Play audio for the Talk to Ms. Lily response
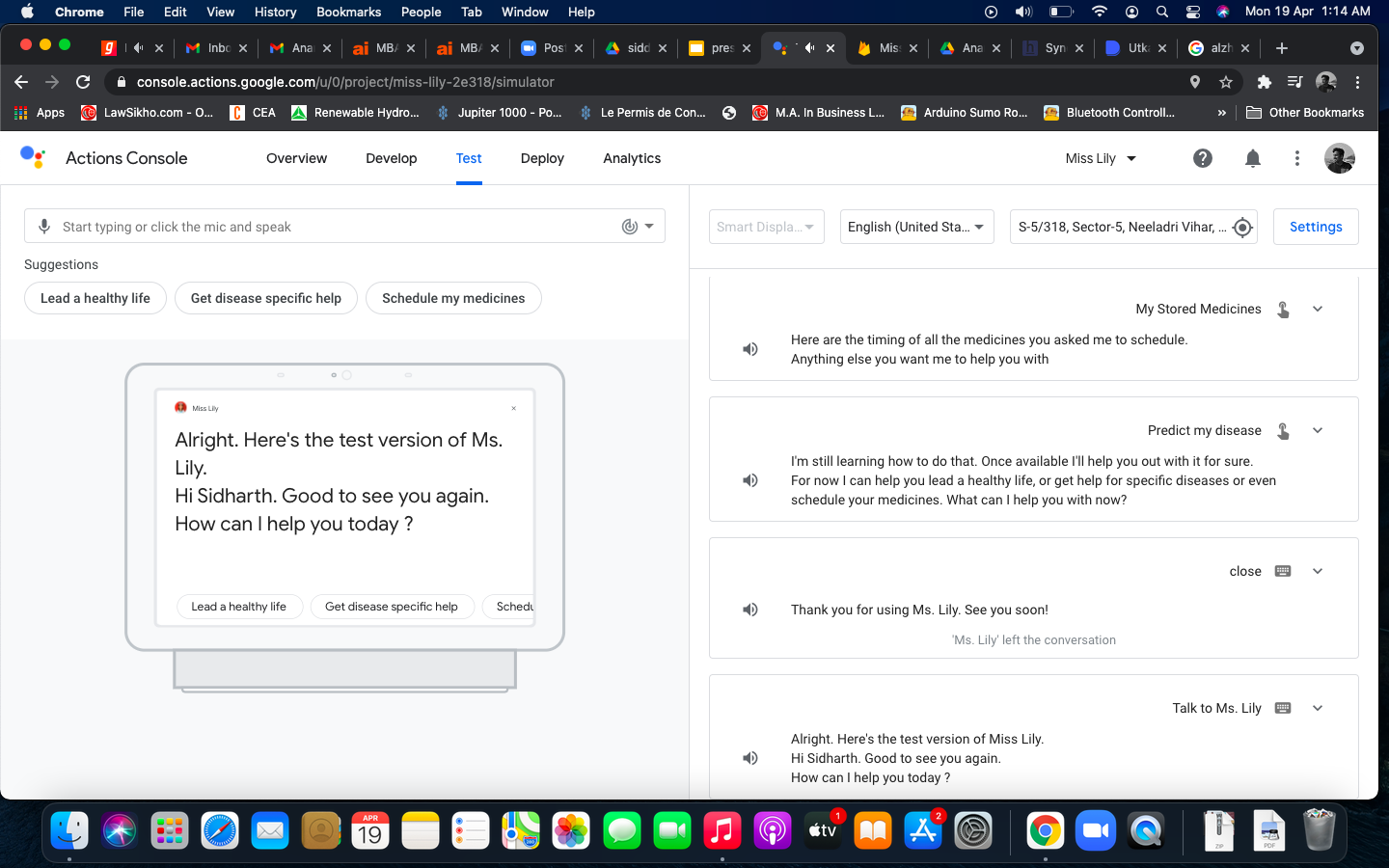The image size is (1389, 868). pyautogui.click(x=750, y=758)
